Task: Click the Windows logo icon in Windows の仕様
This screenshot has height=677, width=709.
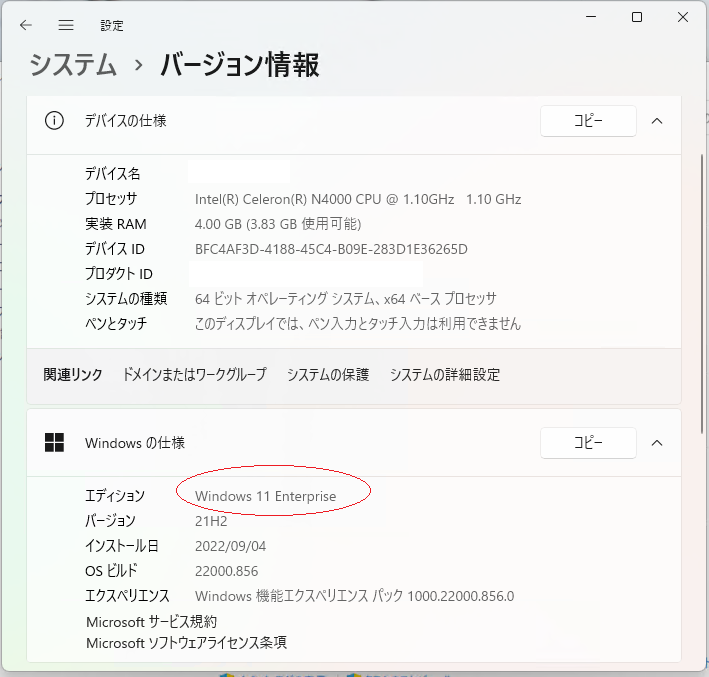Action: tap(54, 442)
